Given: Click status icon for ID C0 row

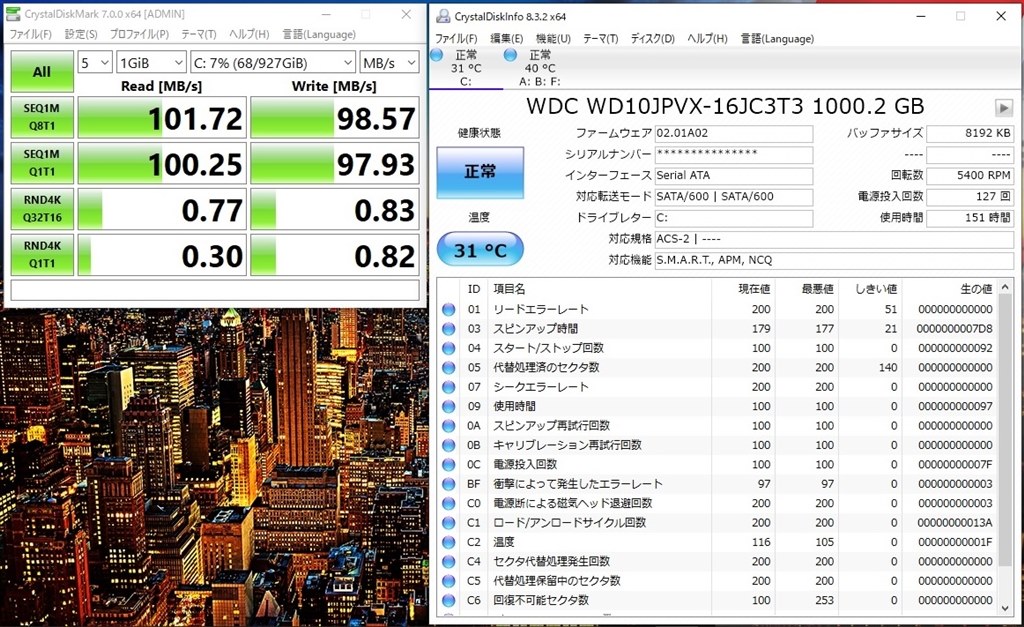Looking at the screenshot, I should pyautogui.click(x=449, y=504).
